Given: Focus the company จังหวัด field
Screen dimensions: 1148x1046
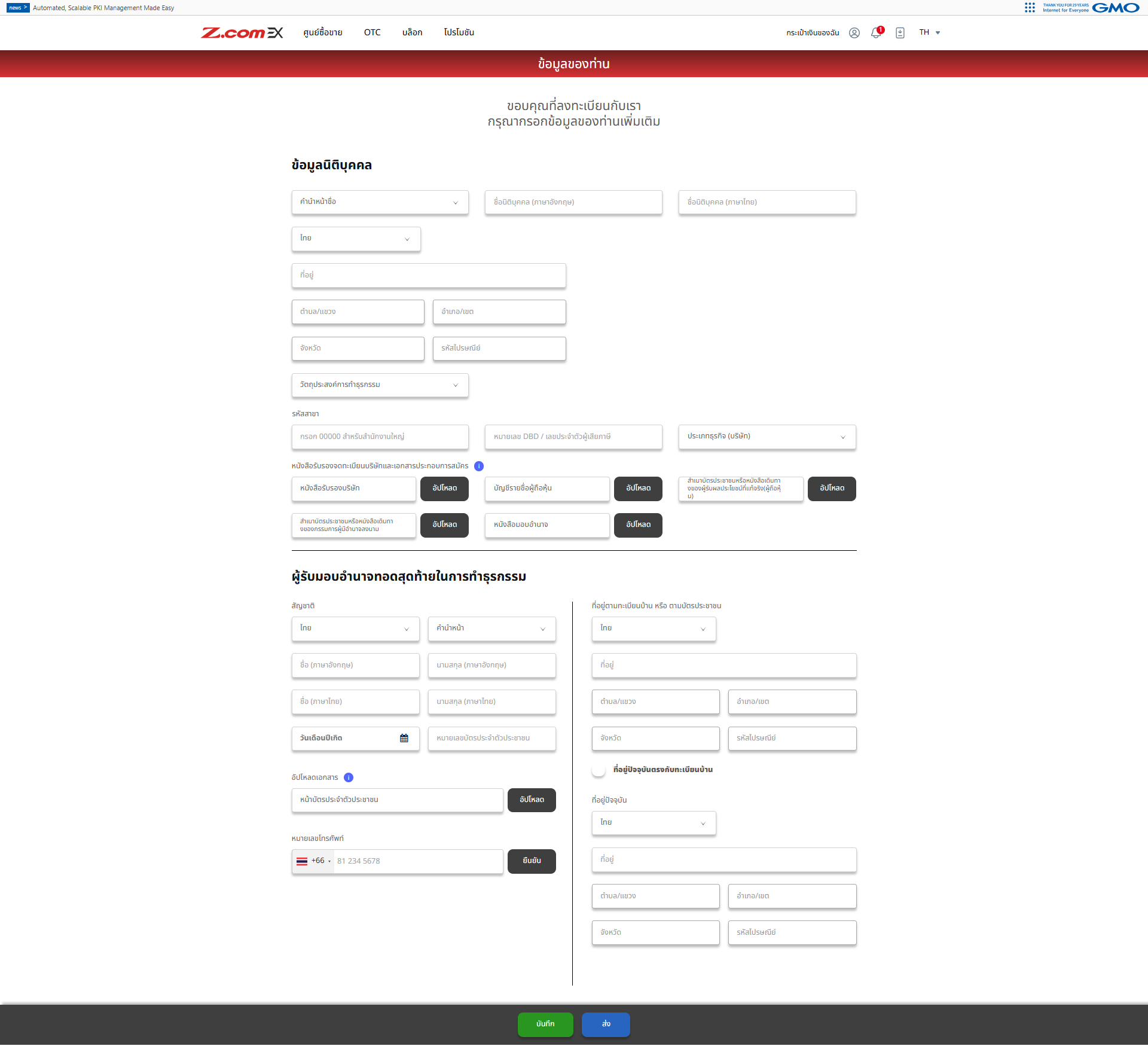Looking at the screenshot, I should [x=358, y=349].
